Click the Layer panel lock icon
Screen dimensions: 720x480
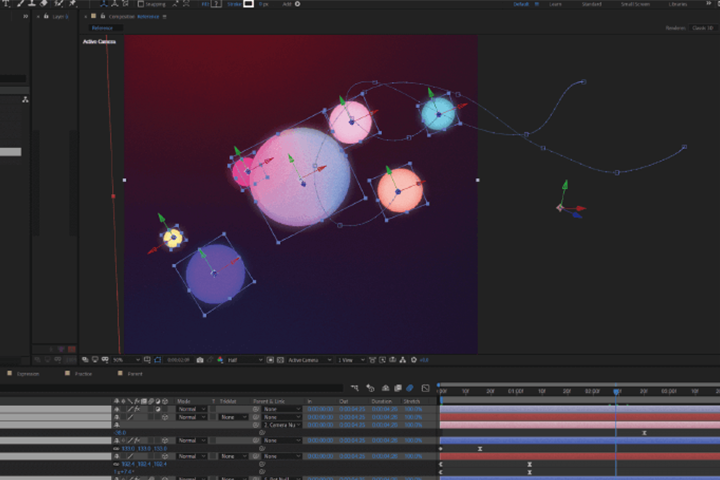(x=46, y=16)
